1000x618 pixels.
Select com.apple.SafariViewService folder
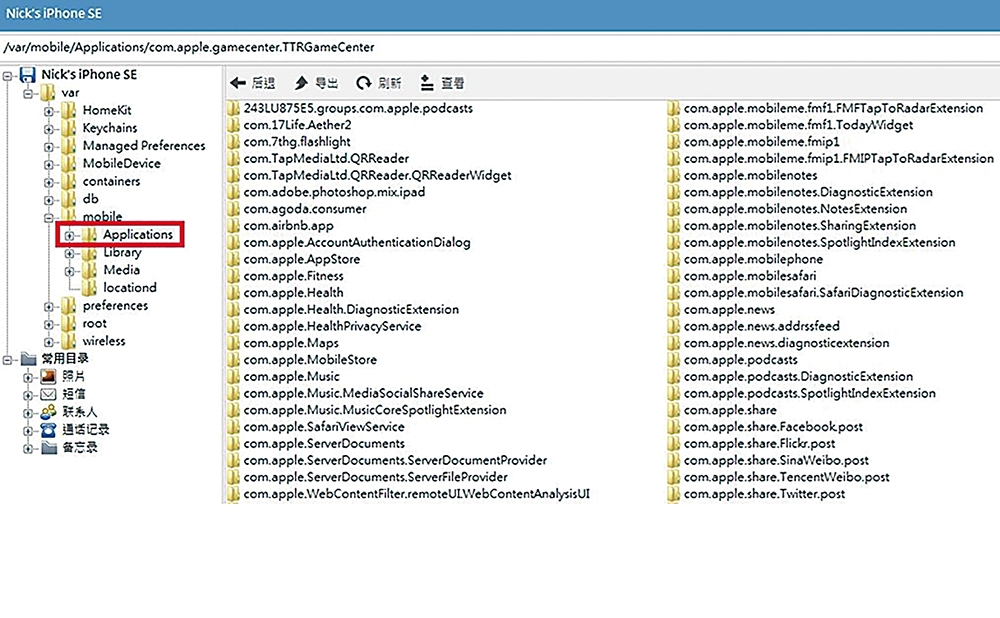(x=324, y=427)
